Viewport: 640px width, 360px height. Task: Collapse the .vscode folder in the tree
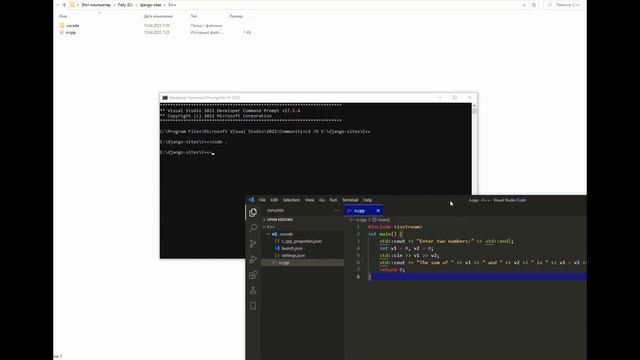tap(302, 234)
